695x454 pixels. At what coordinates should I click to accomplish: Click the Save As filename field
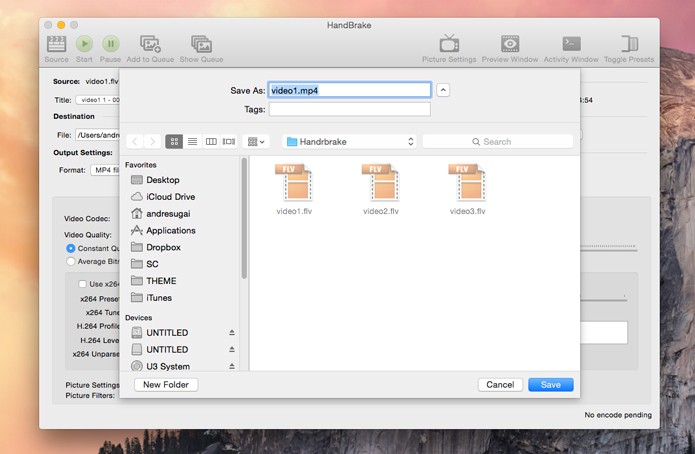[349, 90]
